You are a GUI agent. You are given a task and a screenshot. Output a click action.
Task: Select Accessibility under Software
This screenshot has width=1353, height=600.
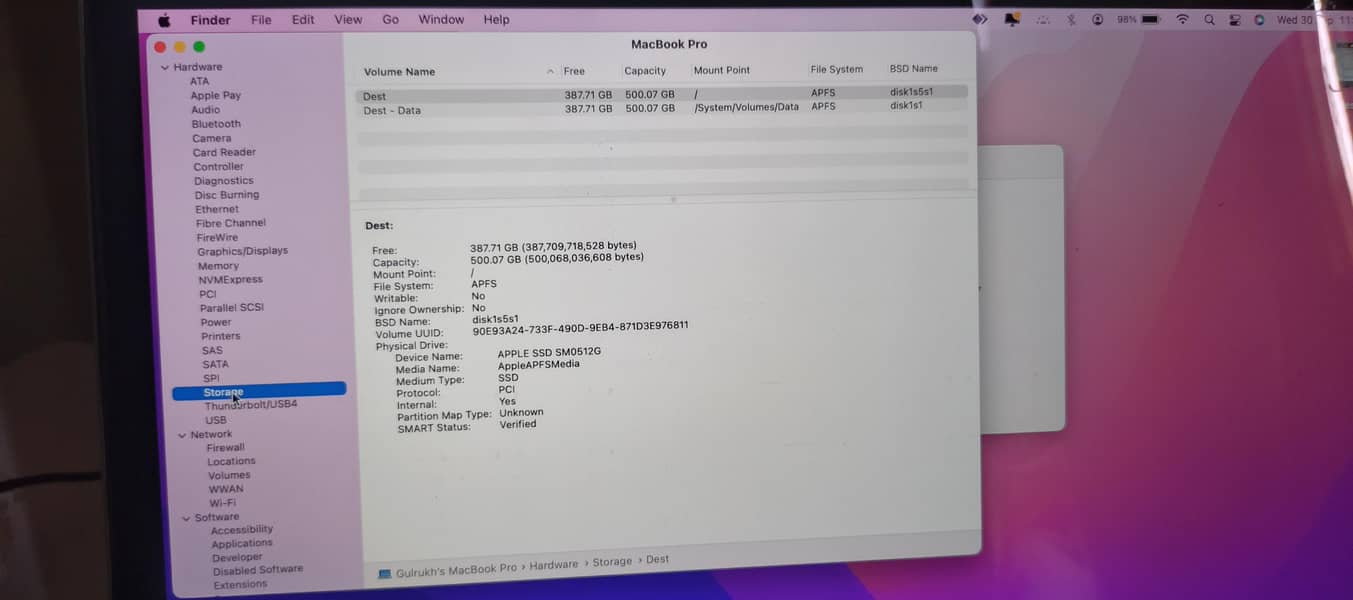click(x=242, y=530)
